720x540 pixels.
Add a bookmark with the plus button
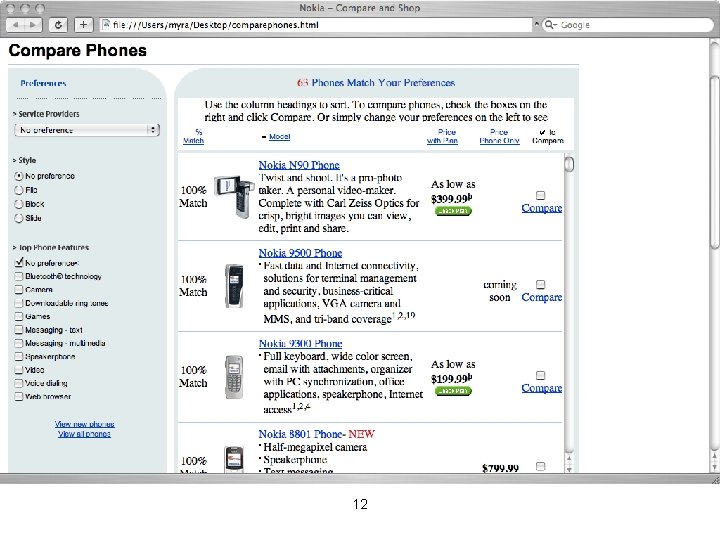tap(83, 25)
